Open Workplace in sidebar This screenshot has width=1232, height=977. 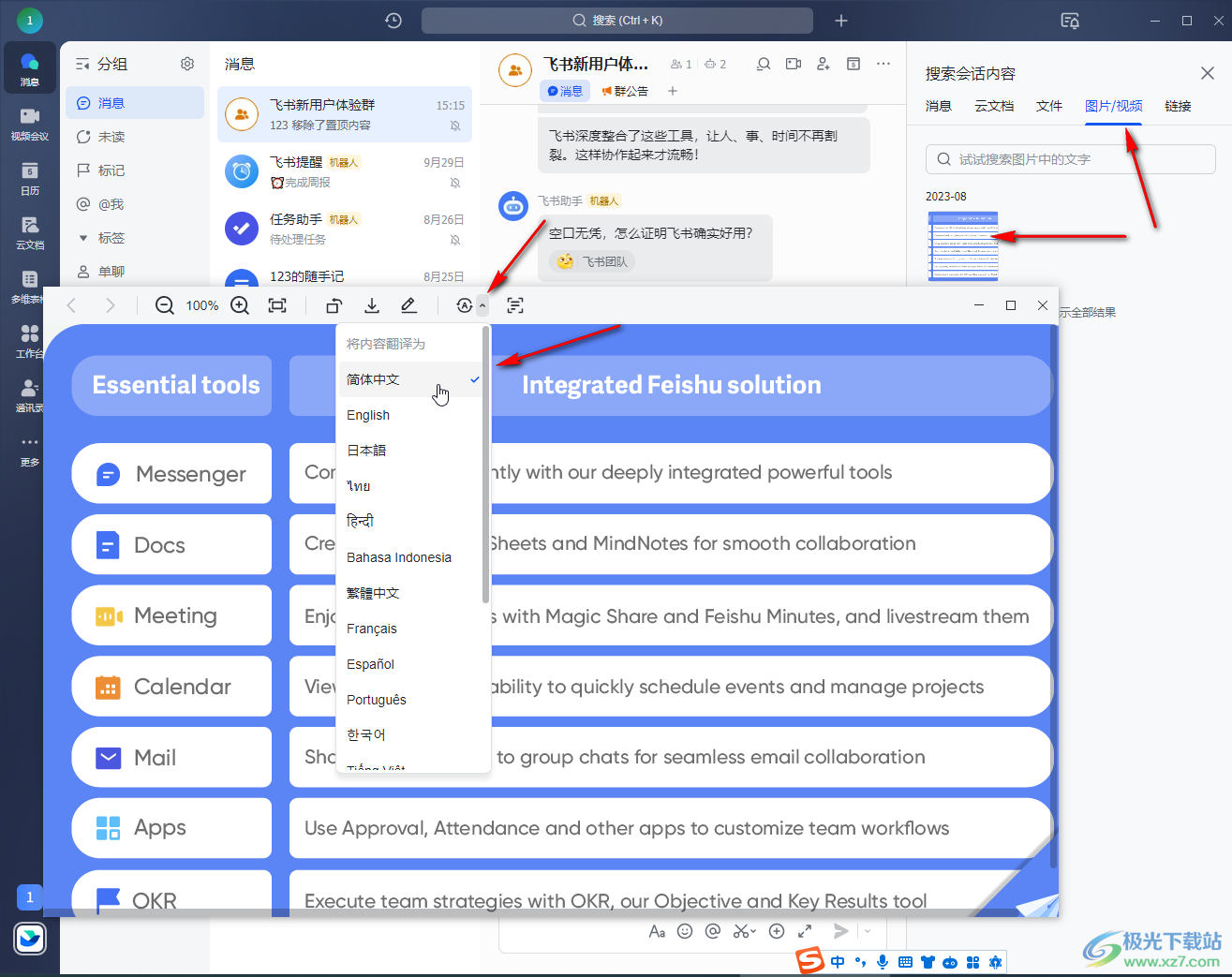(30, 340)
